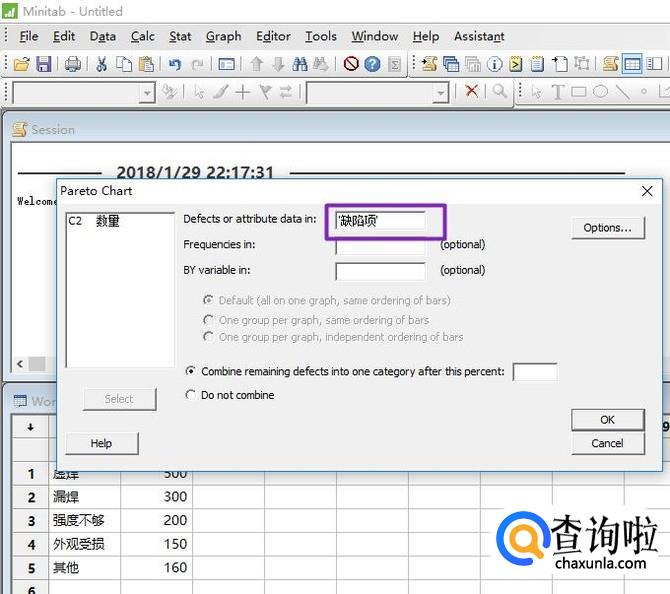The width and height of the screenshot is (670, 594).
Task: Select the rectangle annotation tool
Action: pos(579,91)
